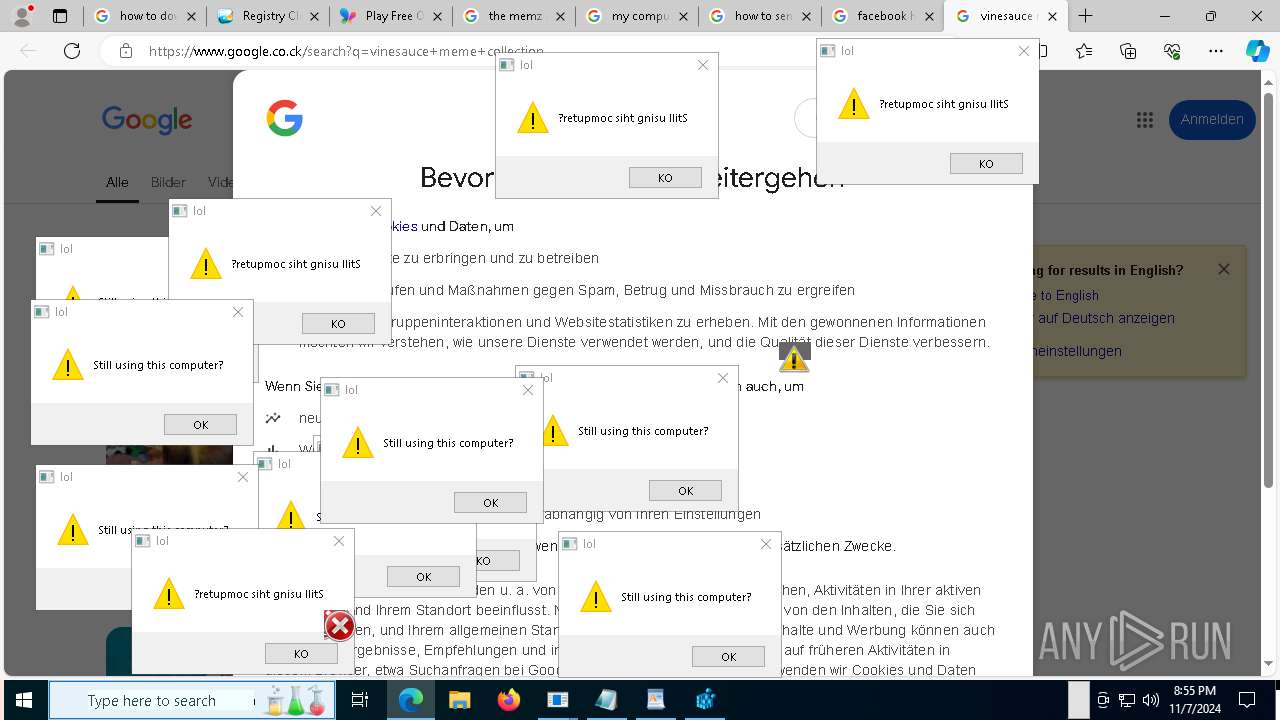The width and height of the screenshot is (1280, 720).
Task: Open network status in system tray
Action: click(x=1127, y=700)
